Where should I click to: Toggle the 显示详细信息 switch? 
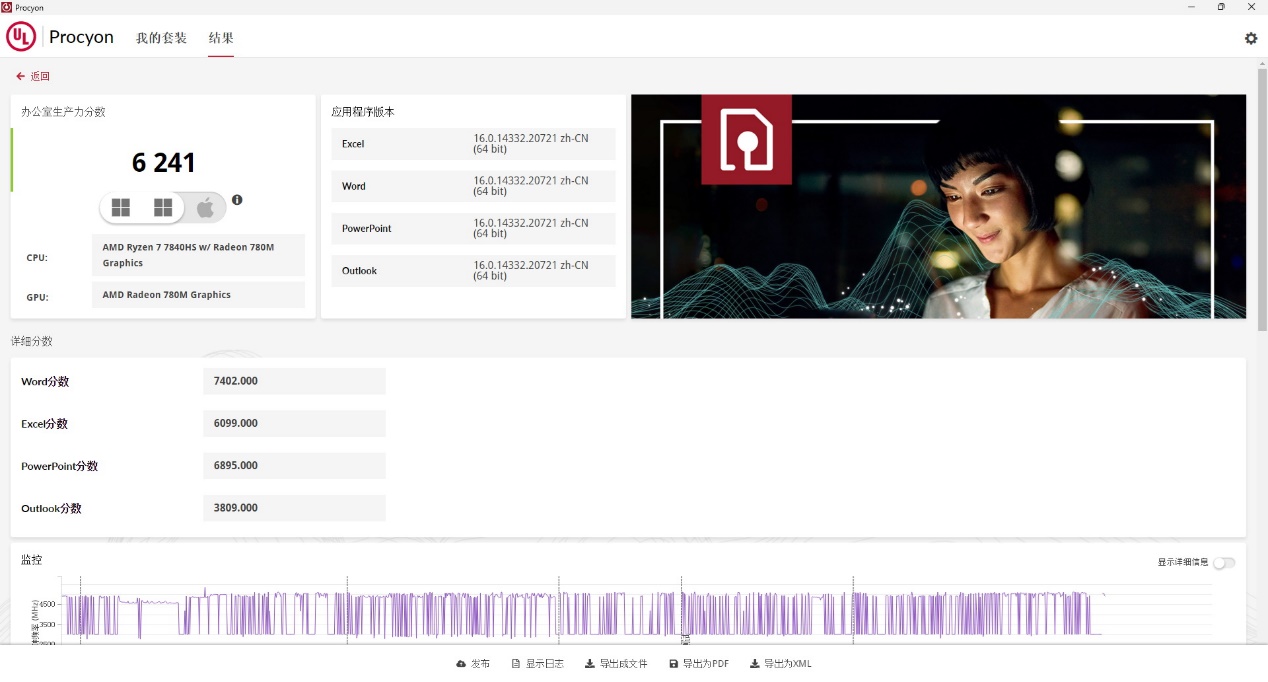pyautogui.click(x=1224, y=563)
